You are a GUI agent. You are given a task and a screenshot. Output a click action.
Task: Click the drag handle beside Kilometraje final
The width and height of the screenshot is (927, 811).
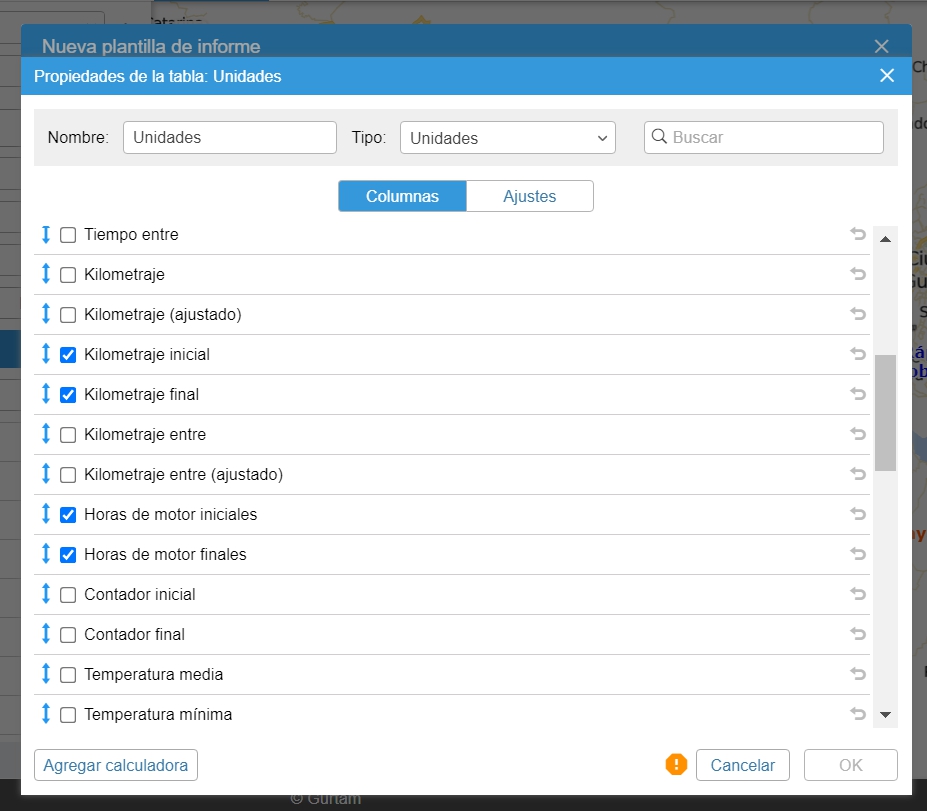[x=45, y=394]
